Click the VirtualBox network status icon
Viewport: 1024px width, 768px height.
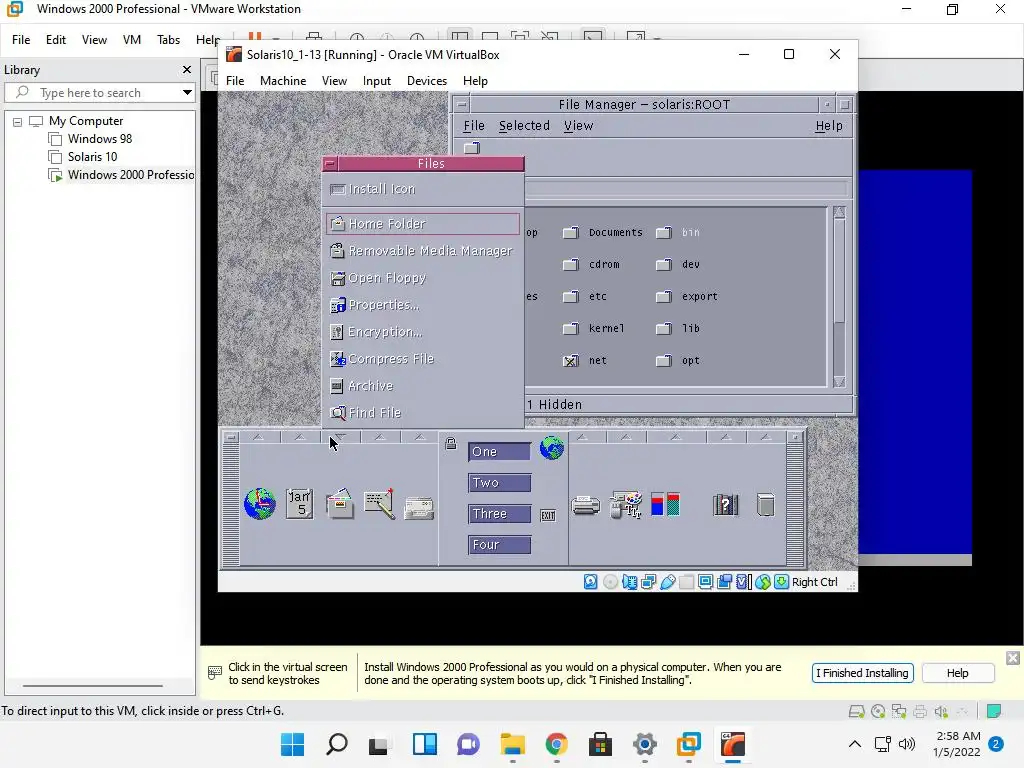pyautogui.click(x=648, y=582)
